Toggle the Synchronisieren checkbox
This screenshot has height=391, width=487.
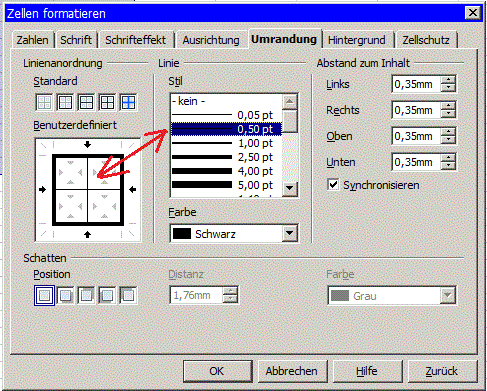[333, 185]
